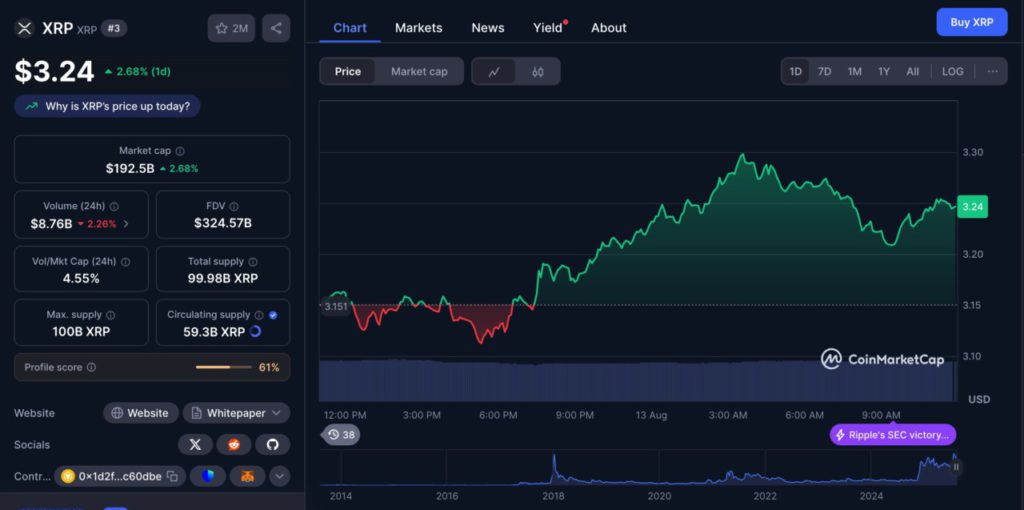The height and width of the screenshot is (510, 1024).
Task: Click the range slider handle on mini timeline
Action: [955, 467]
